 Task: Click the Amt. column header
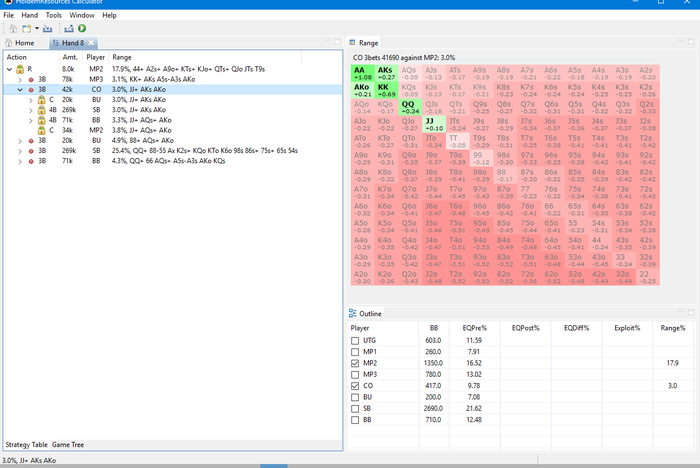click(x=70, y=57)
